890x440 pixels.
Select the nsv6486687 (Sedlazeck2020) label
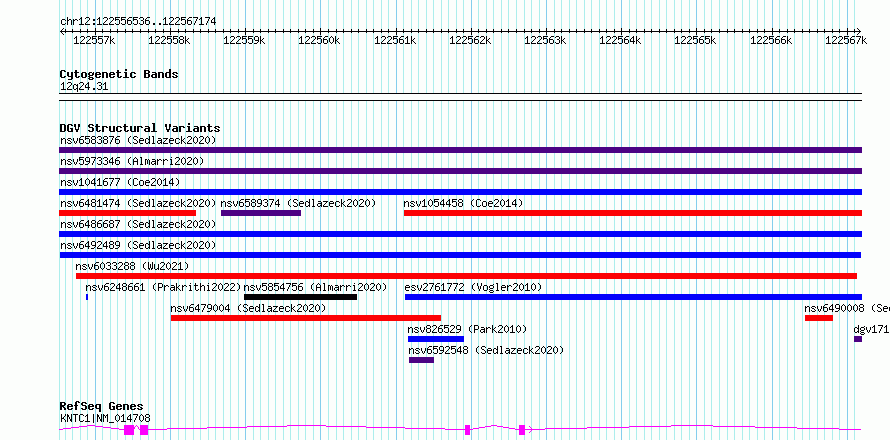tap(138, 224)
